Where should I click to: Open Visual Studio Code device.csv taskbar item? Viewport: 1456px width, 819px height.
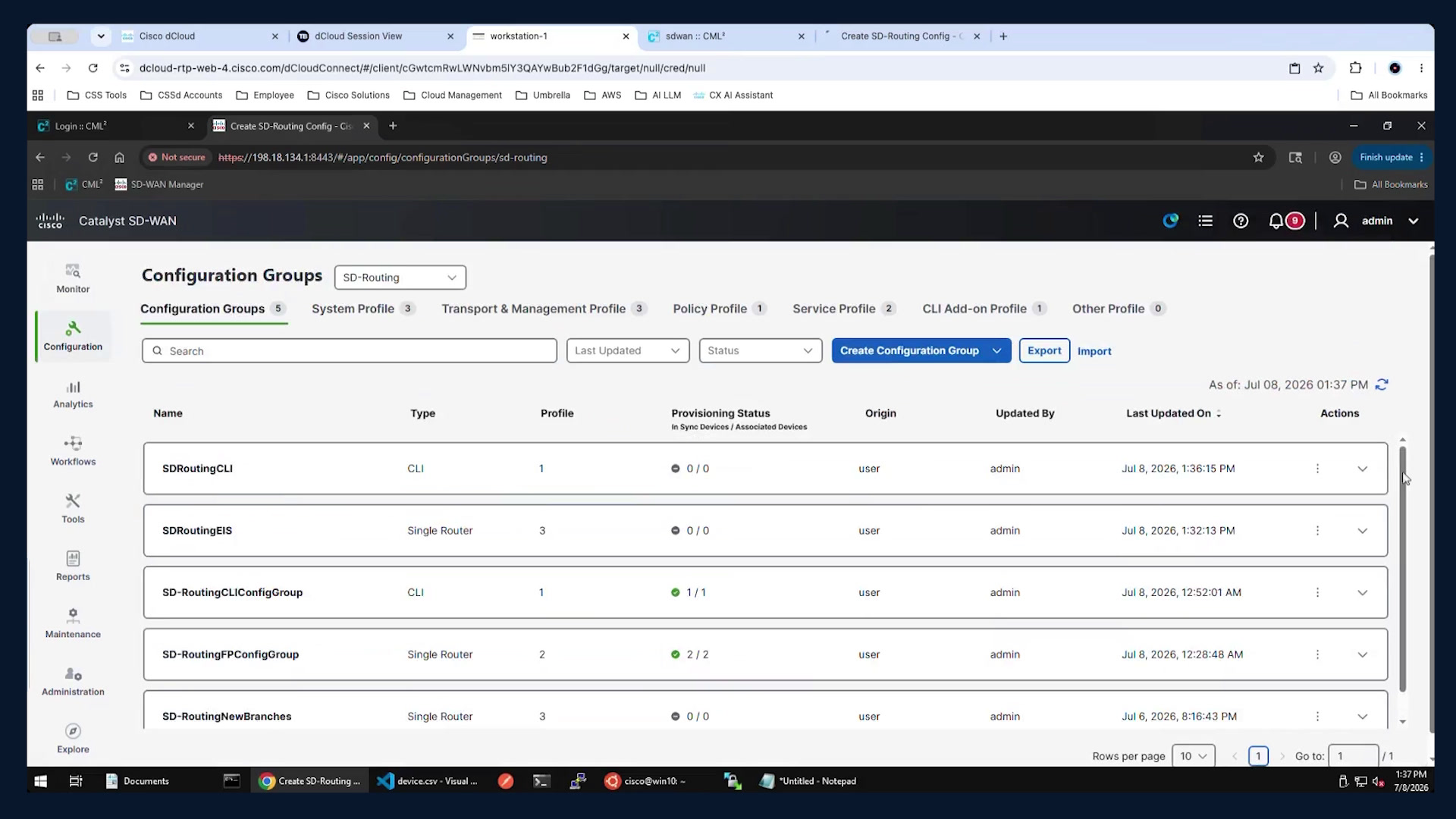[x=428, y=781]
